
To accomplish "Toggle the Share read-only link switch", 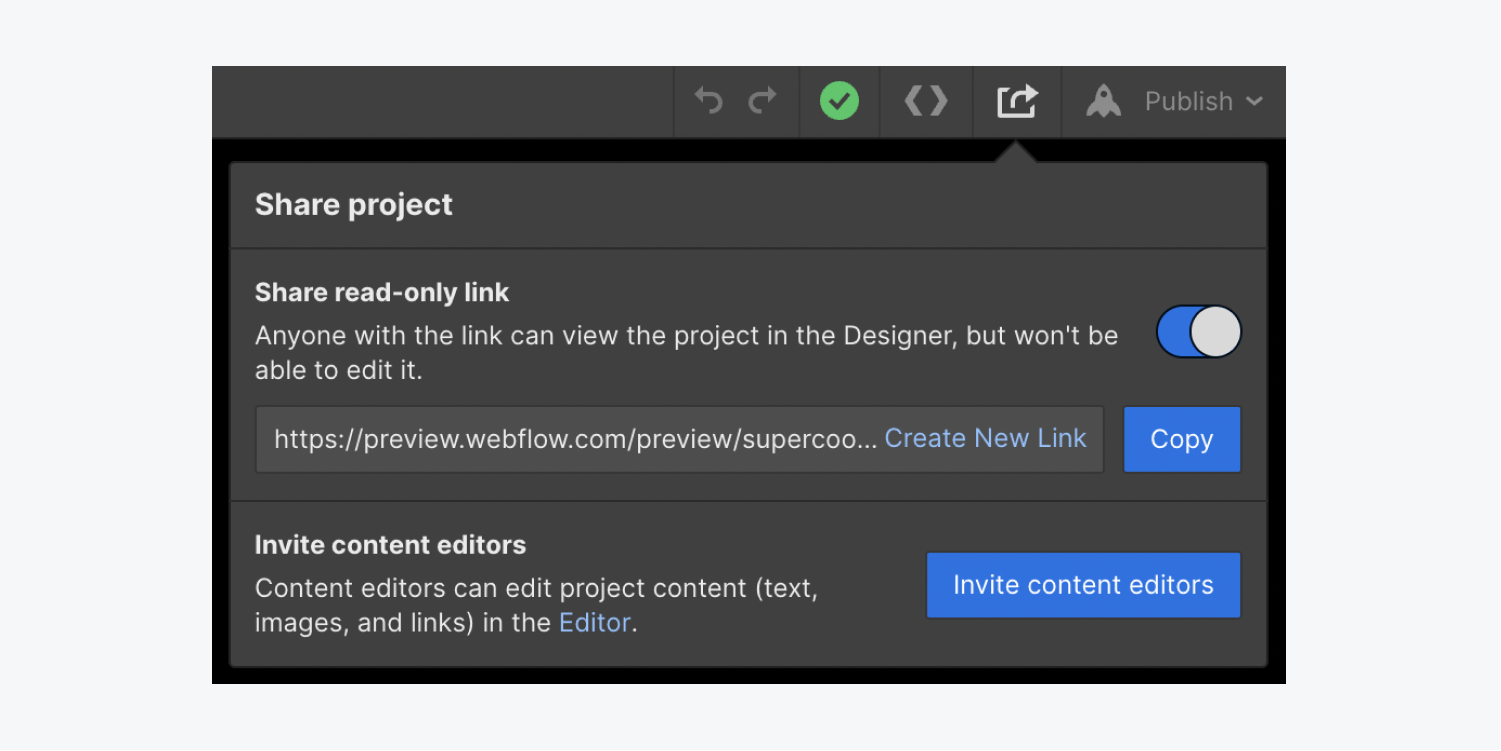I will pyautogui.click(x=1199, y=332).
